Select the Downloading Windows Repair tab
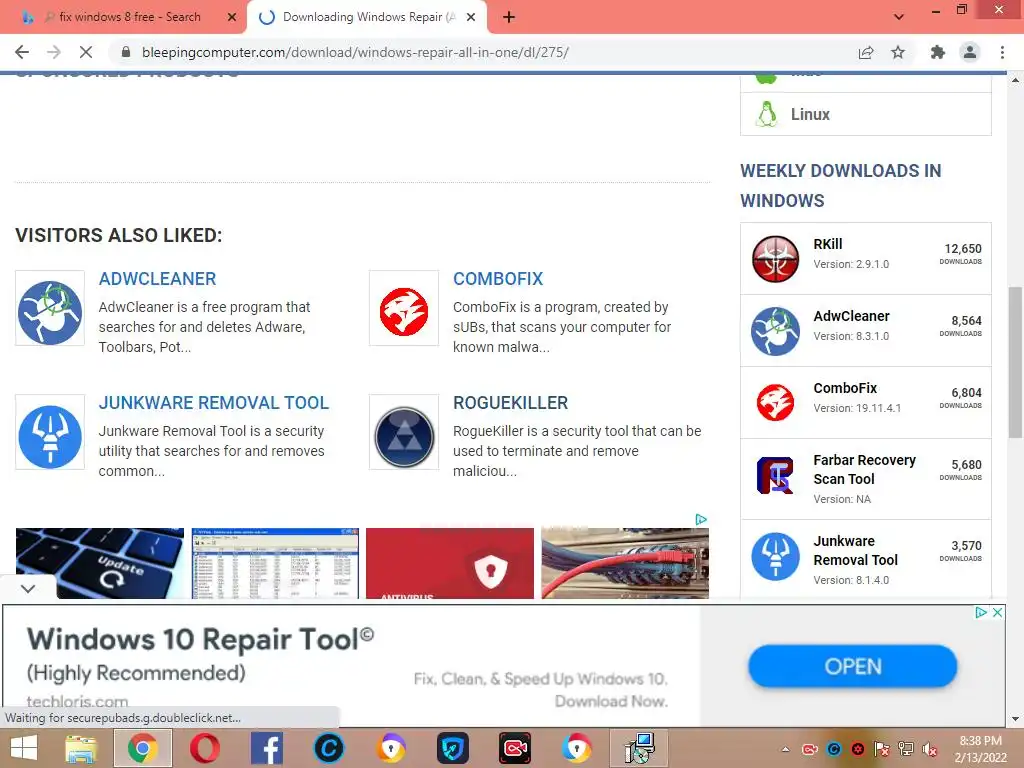The width and height of the screenshot is (1024, 768). (x=367, y=17)
